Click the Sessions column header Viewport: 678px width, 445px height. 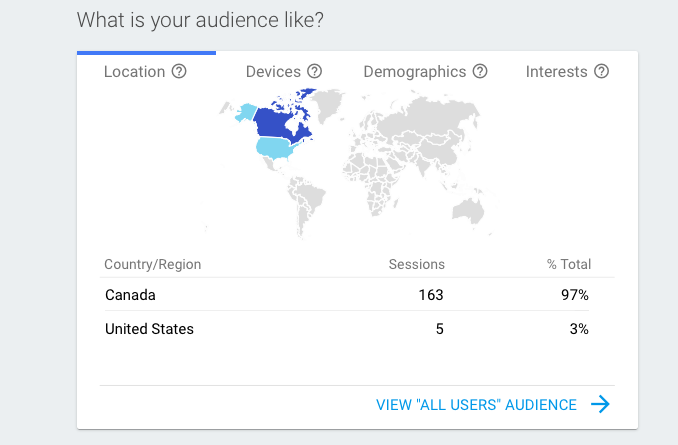click(x=416, y=264)
